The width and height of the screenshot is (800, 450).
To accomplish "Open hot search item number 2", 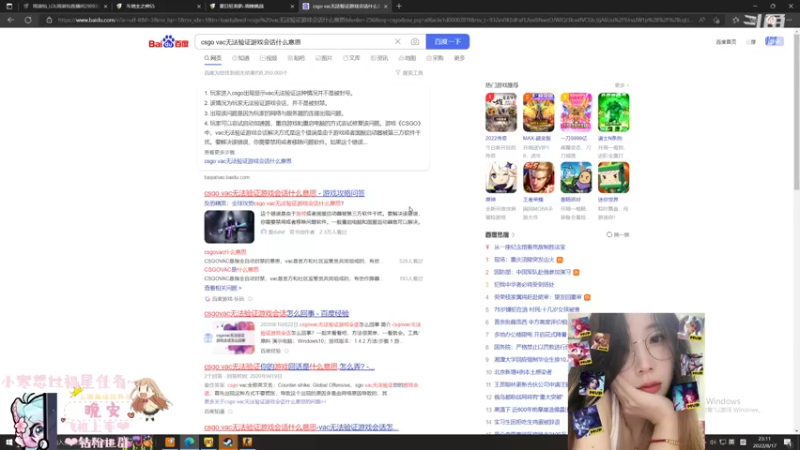I will [x=532, y=272].
